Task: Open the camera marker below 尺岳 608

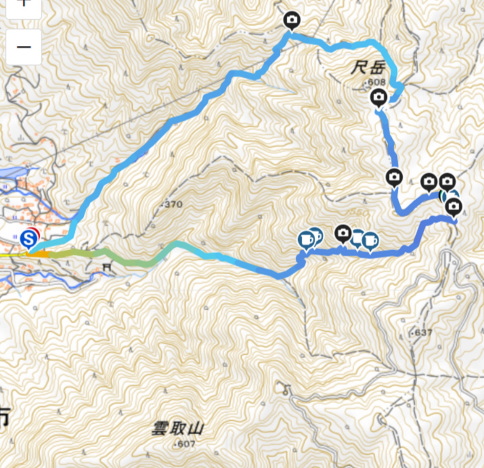Action: 378,98
